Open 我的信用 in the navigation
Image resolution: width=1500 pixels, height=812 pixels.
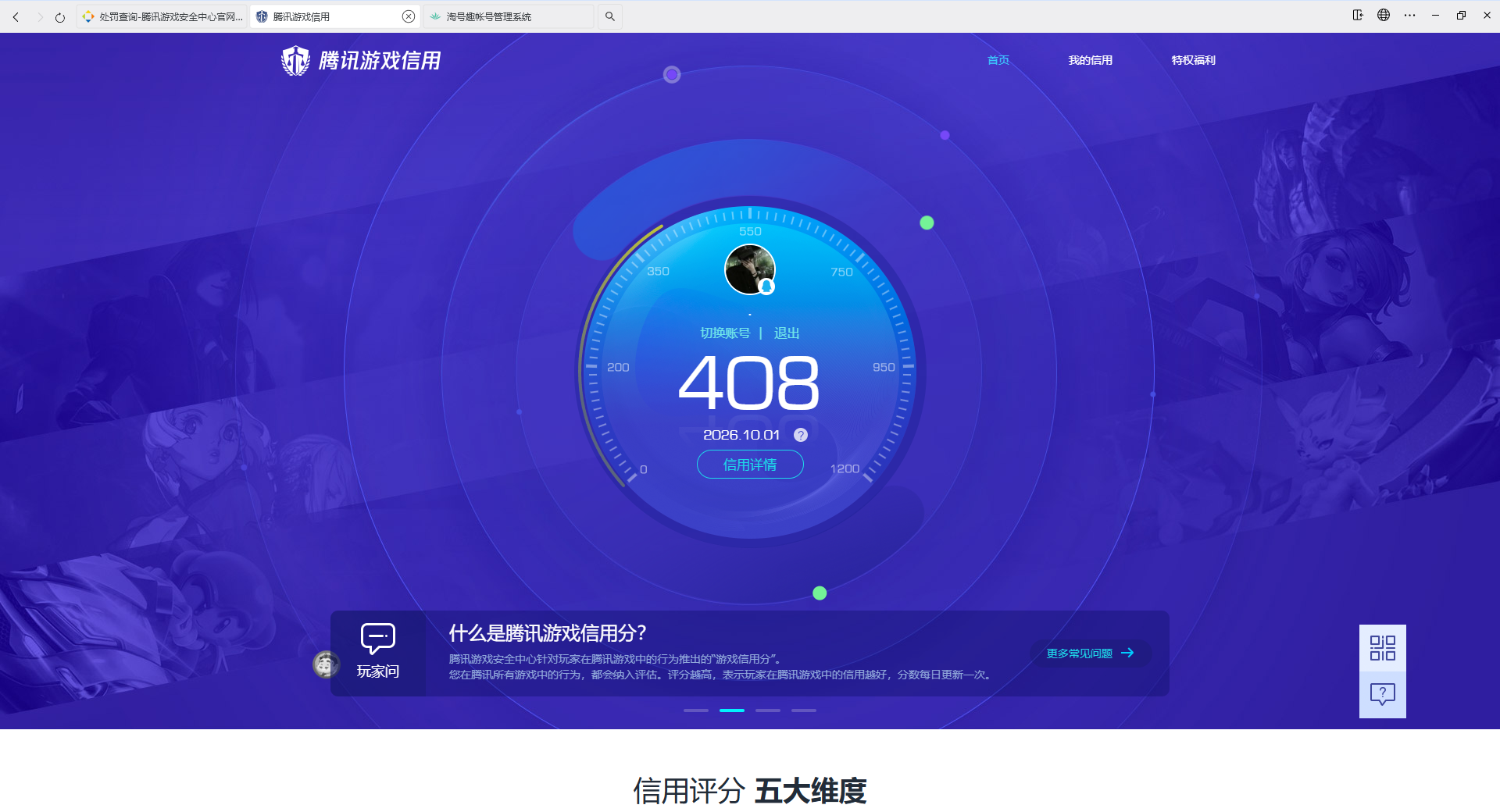point(1091,60)
